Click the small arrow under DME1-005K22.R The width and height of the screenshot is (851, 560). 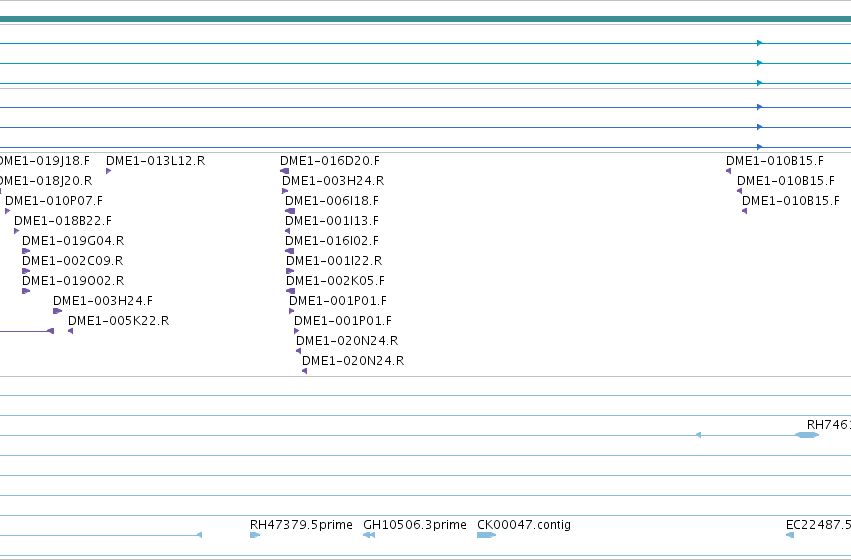[71, 331]
